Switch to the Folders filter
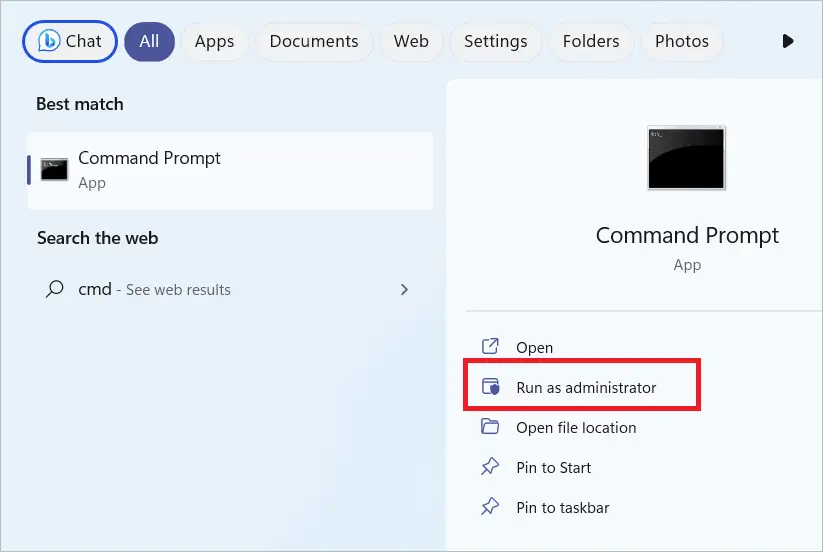The height and width of the screenshot is (552, 823). (591, 41)
